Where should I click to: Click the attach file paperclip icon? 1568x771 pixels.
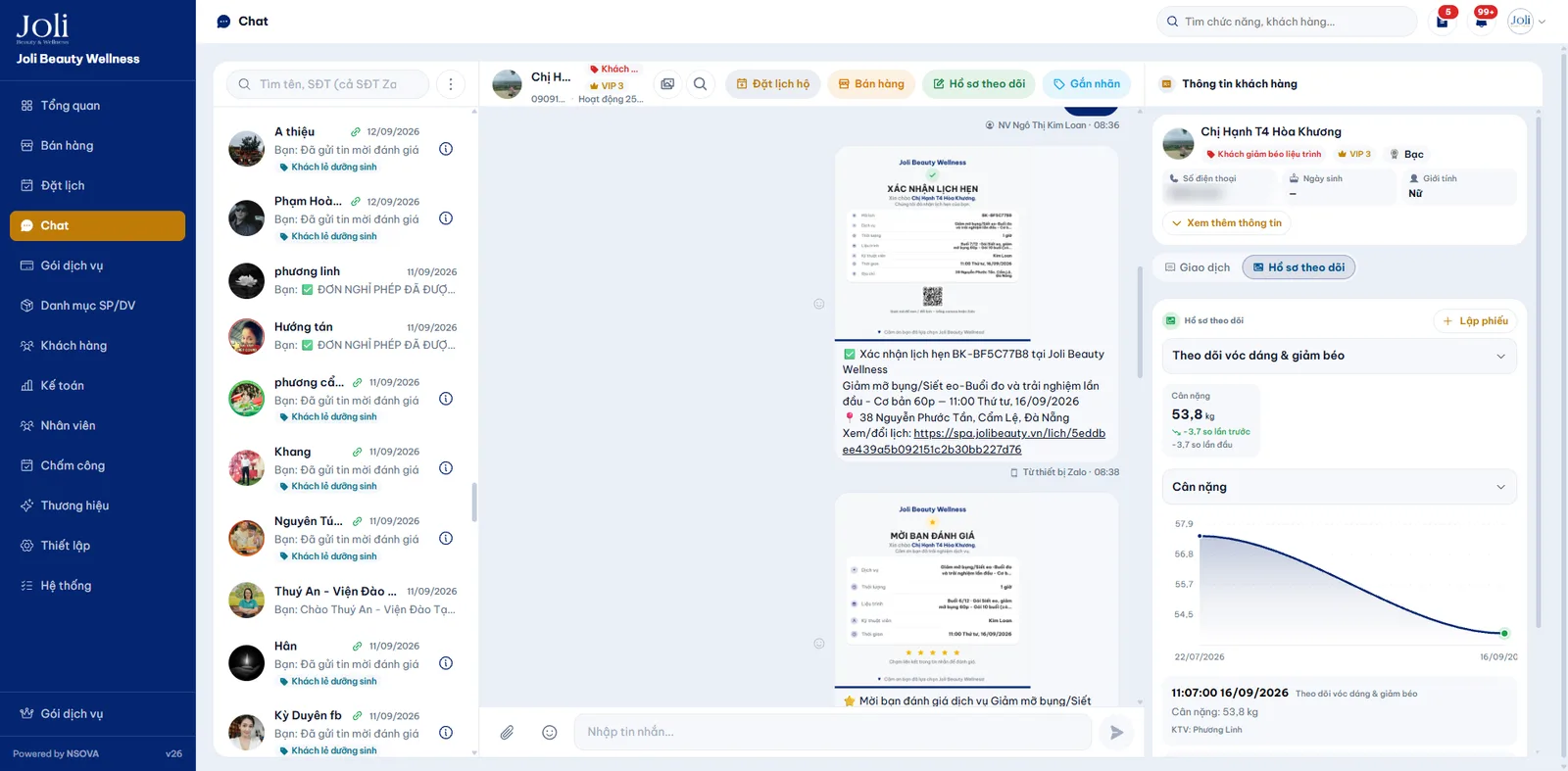click(x=507, y=732)
